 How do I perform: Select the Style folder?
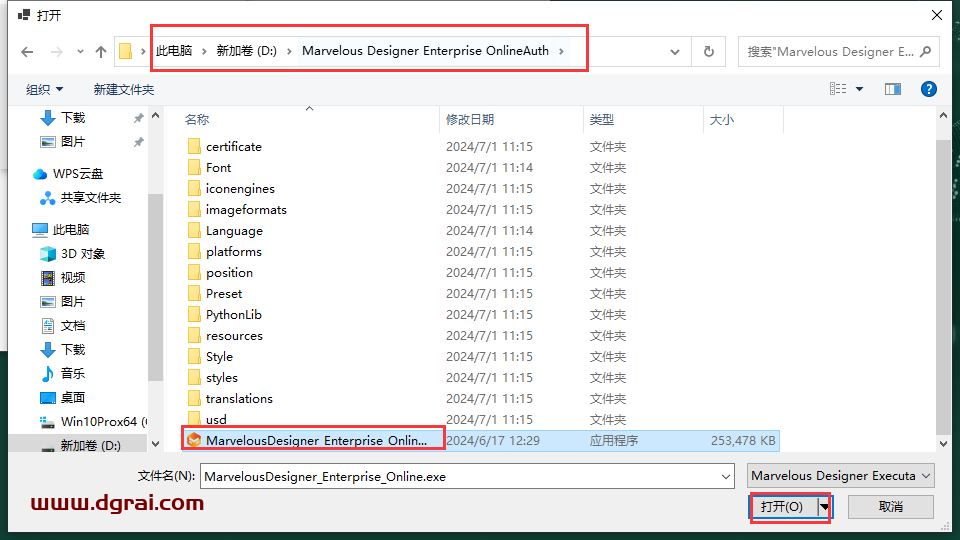pyautogui.click(x=219, y=356)
